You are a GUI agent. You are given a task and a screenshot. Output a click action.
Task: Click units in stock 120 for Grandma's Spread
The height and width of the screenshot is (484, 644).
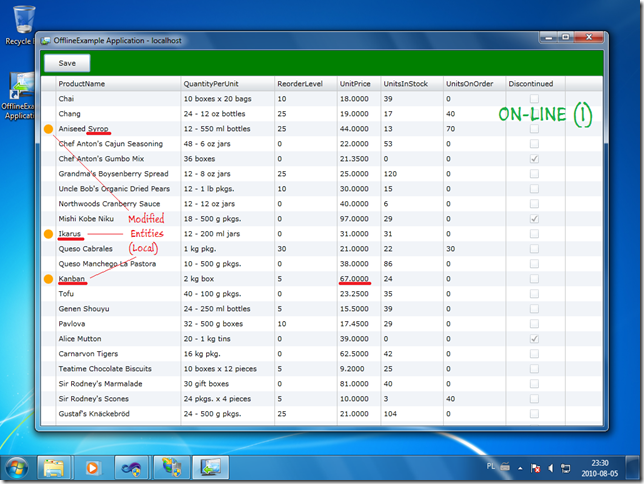coord(412,174)
